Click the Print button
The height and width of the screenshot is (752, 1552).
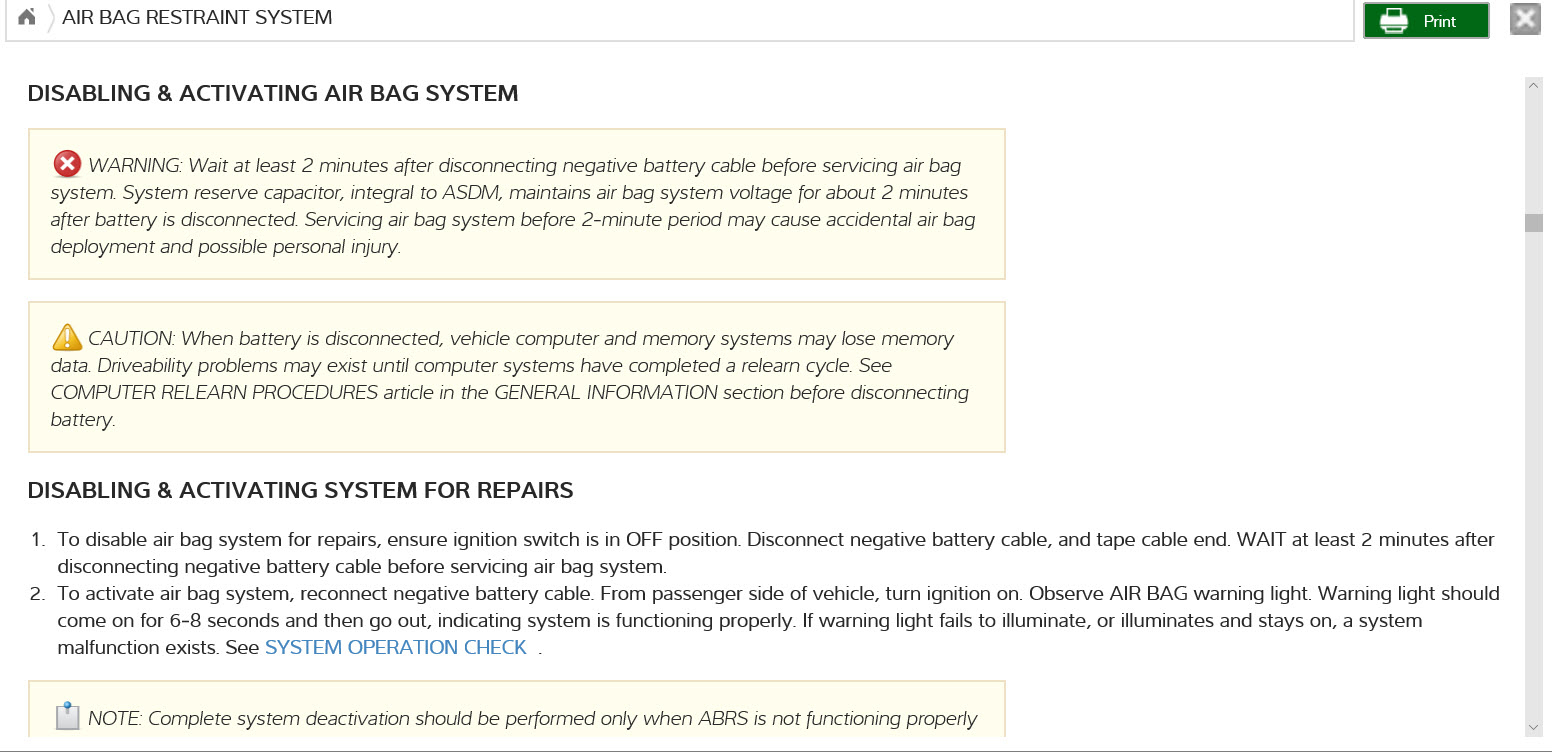[x=1425, y=21]
